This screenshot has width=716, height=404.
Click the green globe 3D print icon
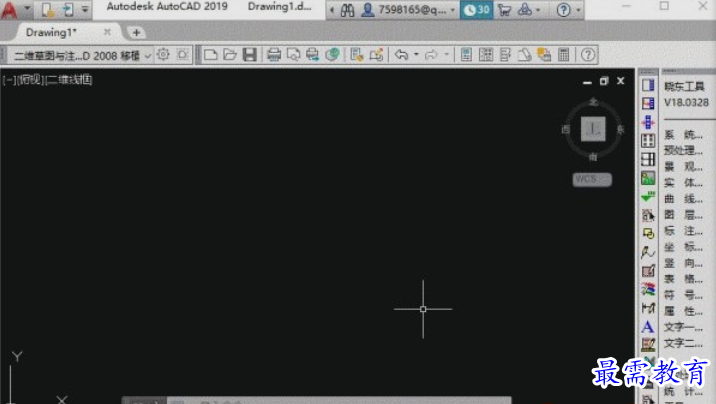point(332,55)
